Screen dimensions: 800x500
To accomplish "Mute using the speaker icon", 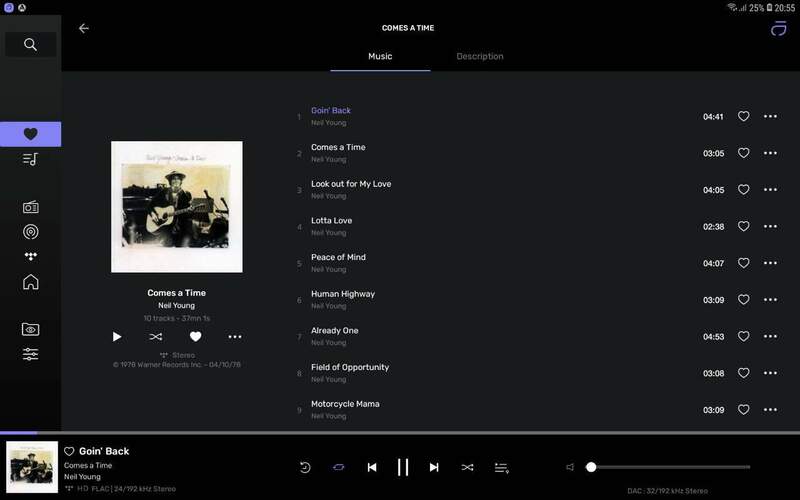I will [x=570, y=467].
